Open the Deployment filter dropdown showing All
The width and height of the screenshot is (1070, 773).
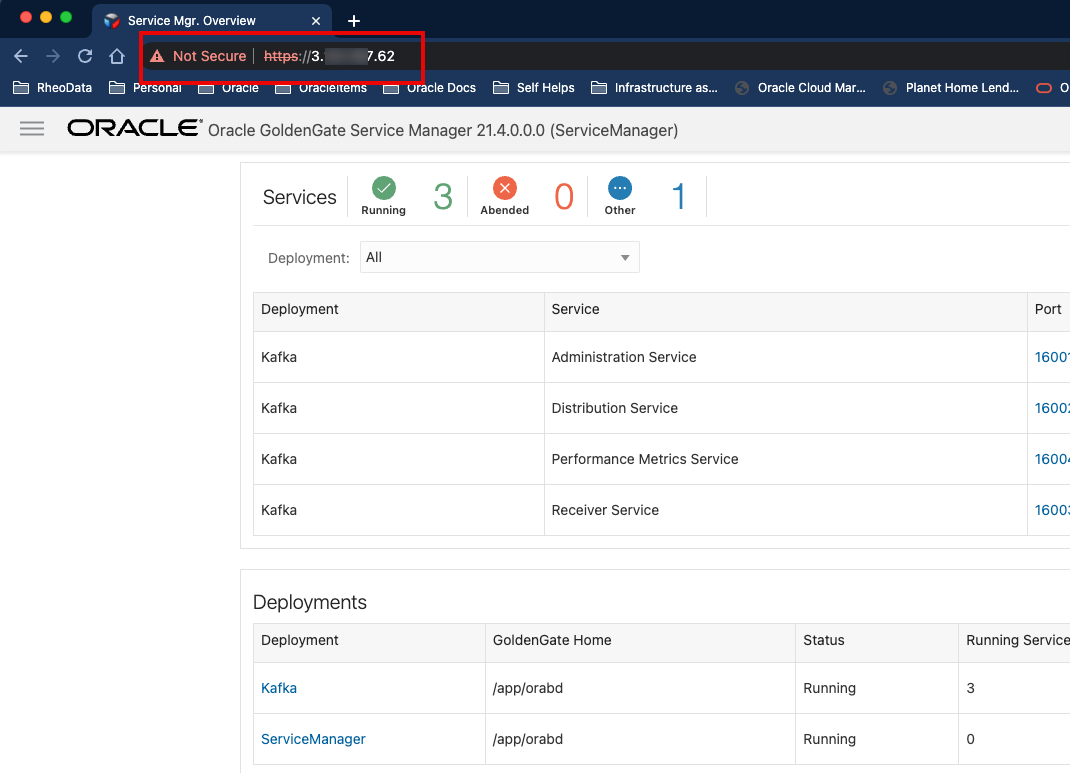click(499, 257)
